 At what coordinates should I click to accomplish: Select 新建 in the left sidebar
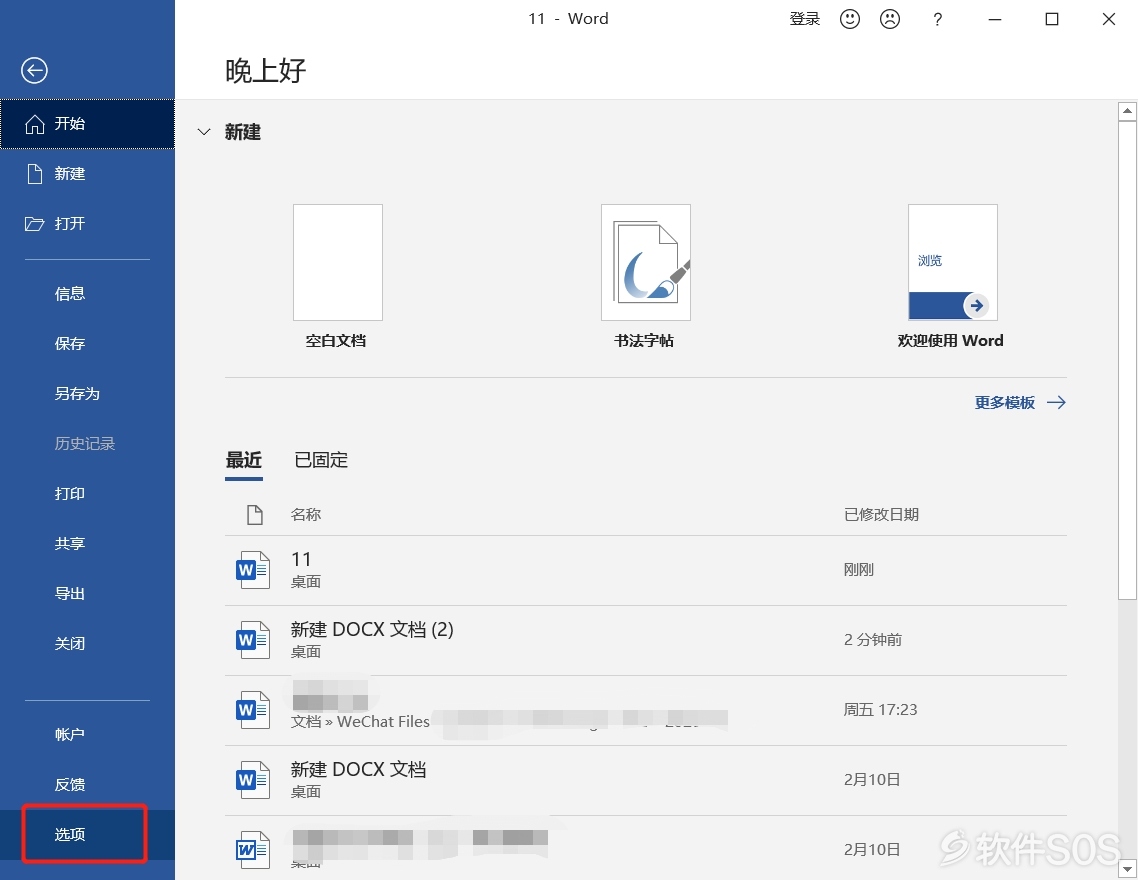tap(87, 174)
